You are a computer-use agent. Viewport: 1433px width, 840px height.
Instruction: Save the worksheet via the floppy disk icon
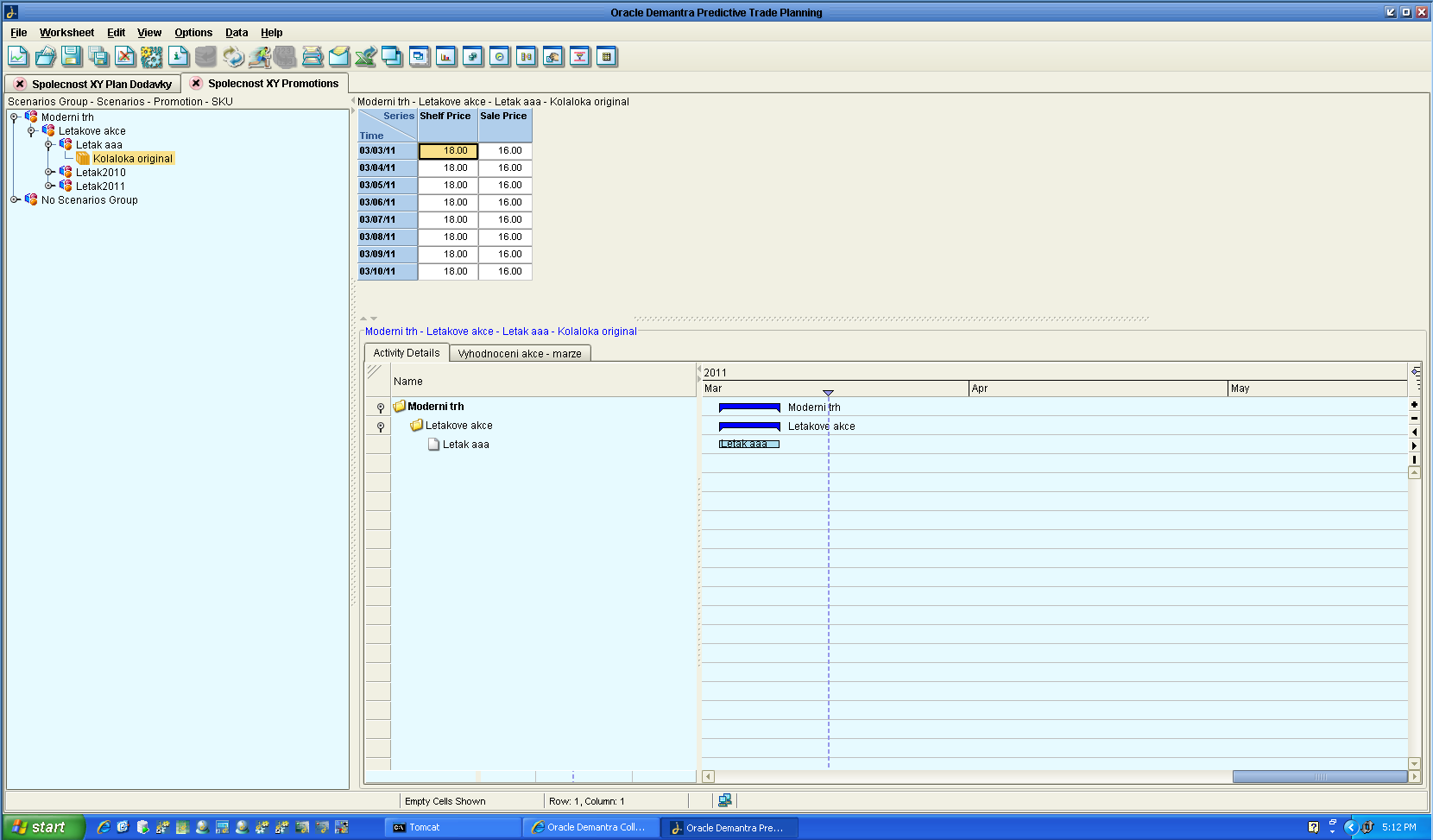coord(72,57)
